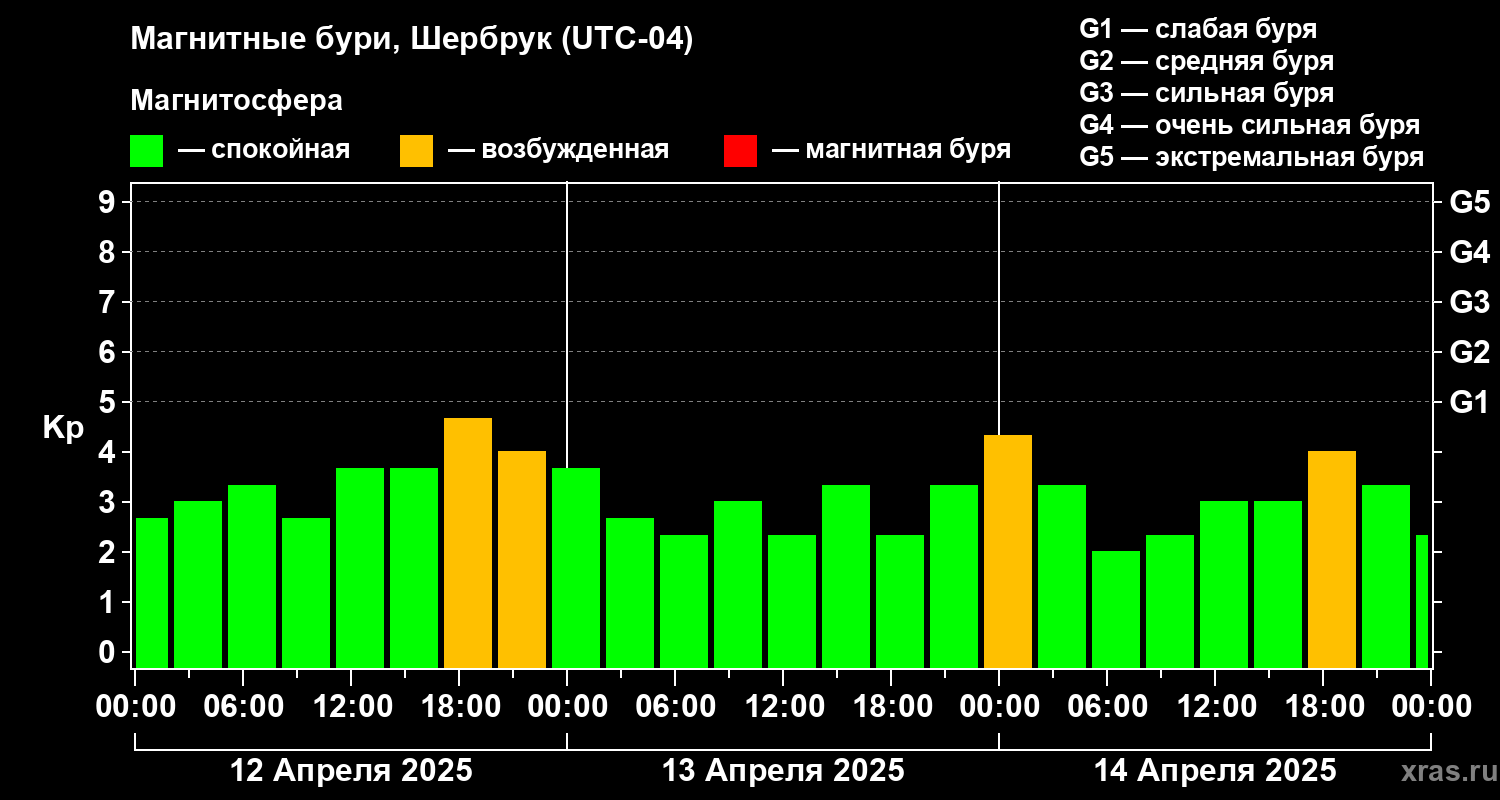The width and height of the screenshot is (1500, 800).
Task: Click the '06:00' time label under 12 April
Action: click(x=243, y=706)
